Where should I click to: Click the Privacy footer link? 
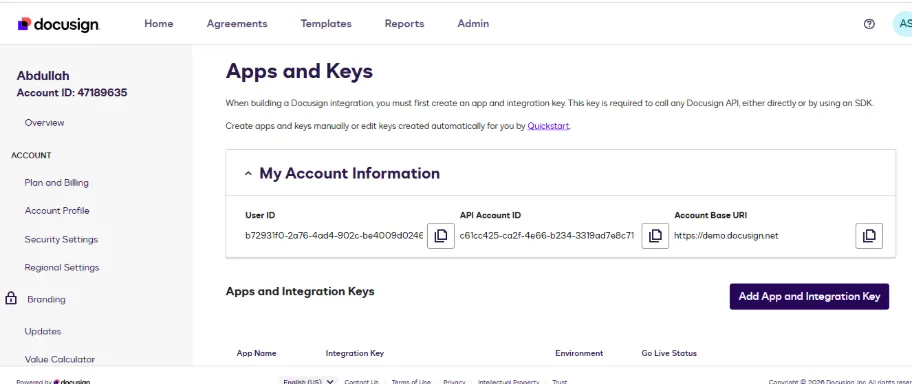tap(454, 382)
